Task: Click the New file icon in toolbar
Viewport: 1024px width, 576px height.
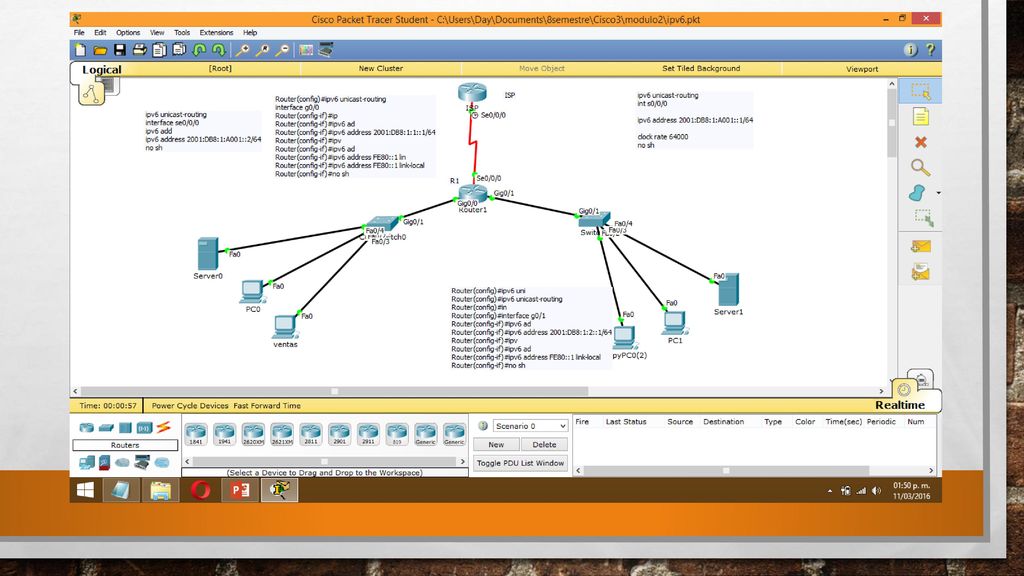Action: tap(80, 50)
